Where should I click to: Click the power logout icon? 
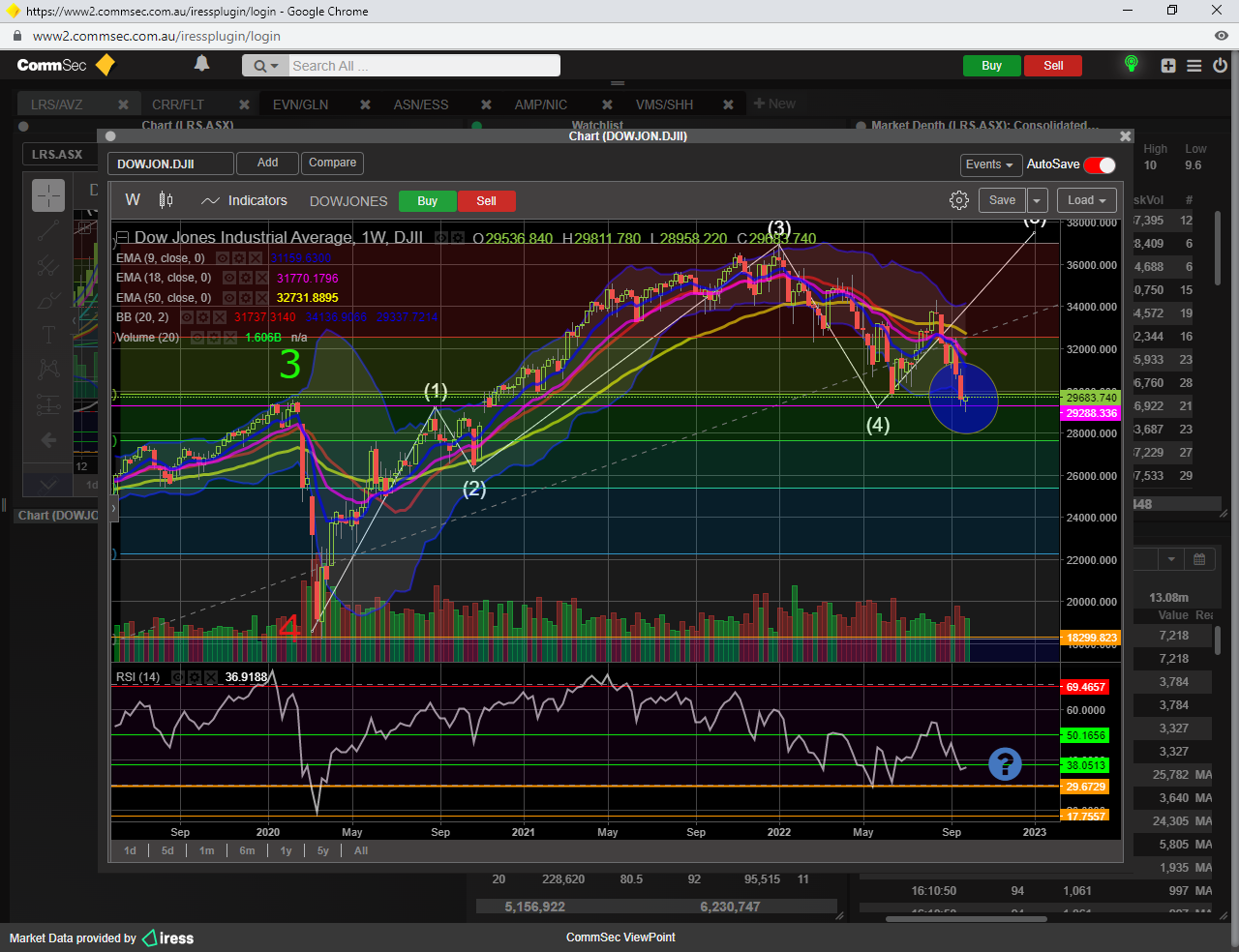click(1220, 66)
